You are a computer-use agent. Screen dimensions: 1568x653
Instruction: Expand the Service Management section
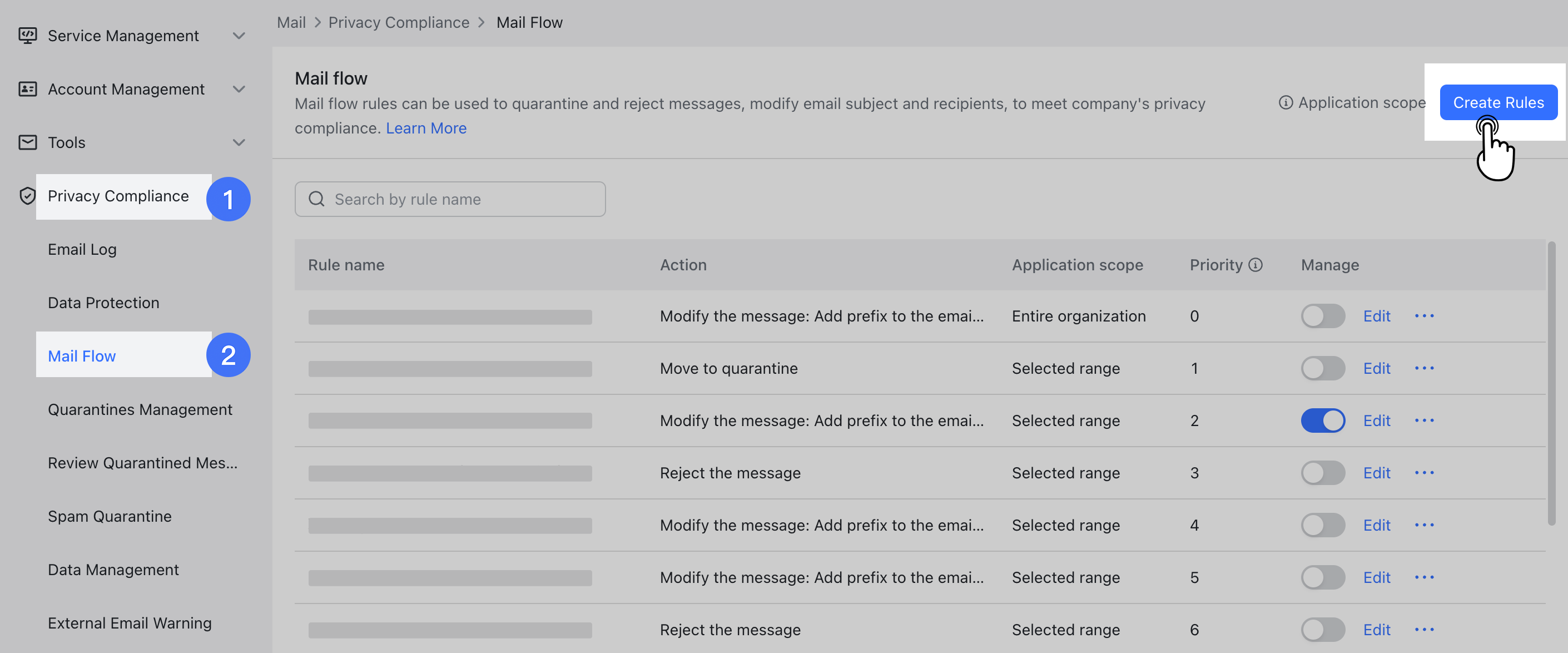point(239,36)
